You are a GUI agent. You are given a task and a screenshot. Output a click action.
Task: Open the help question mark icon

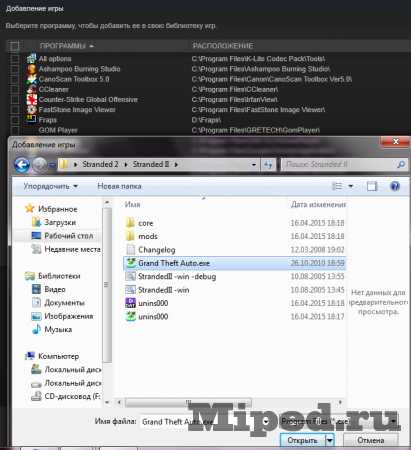(x=395, y=186)
